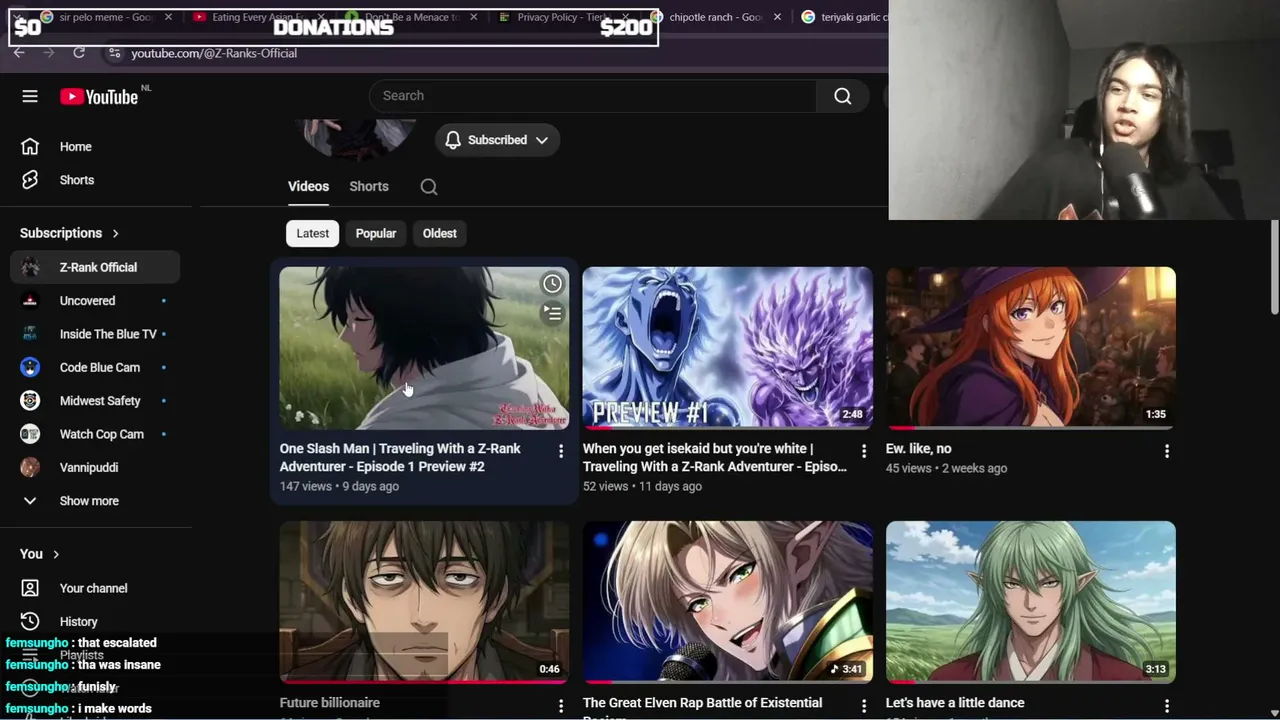Click the browser back arrow
The height and width of the screenshot is (720, 1280).
(x=19, y=53)
